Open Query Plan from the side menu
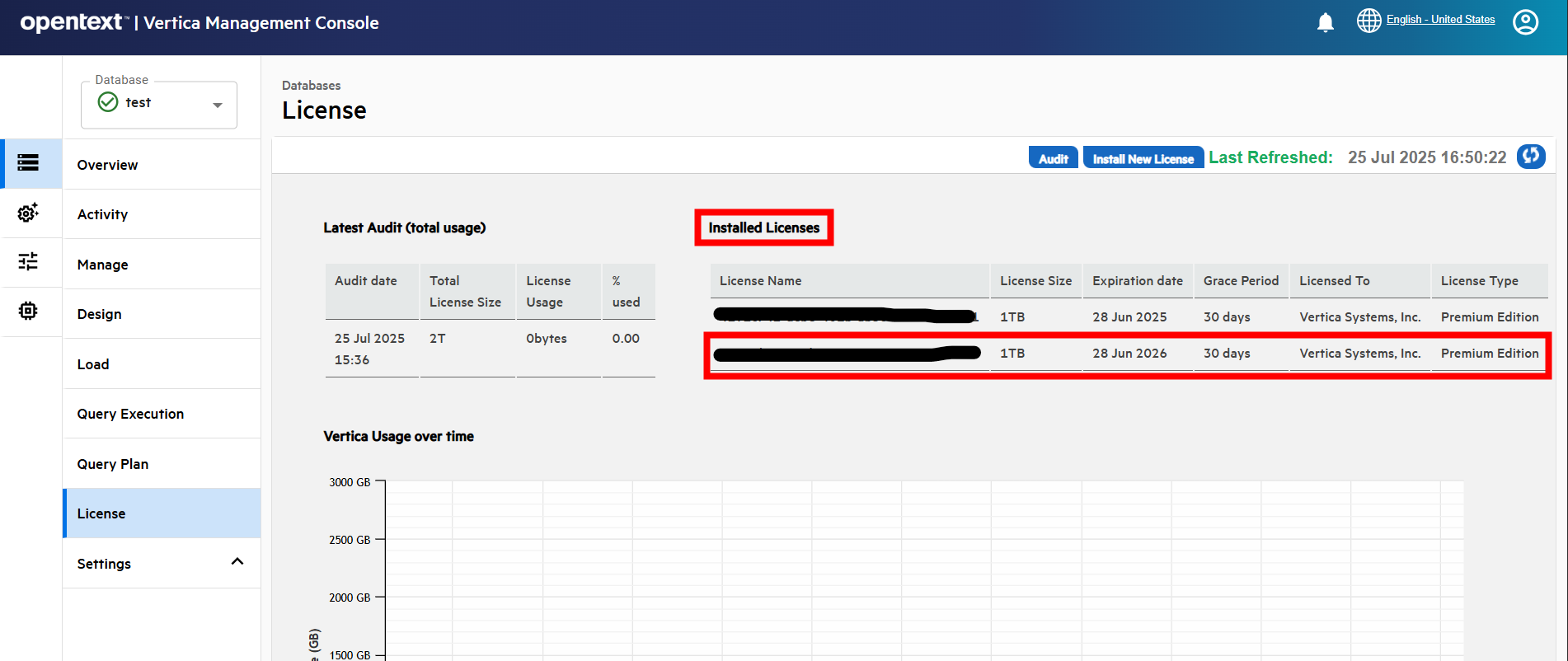 (x=113, y=464)
